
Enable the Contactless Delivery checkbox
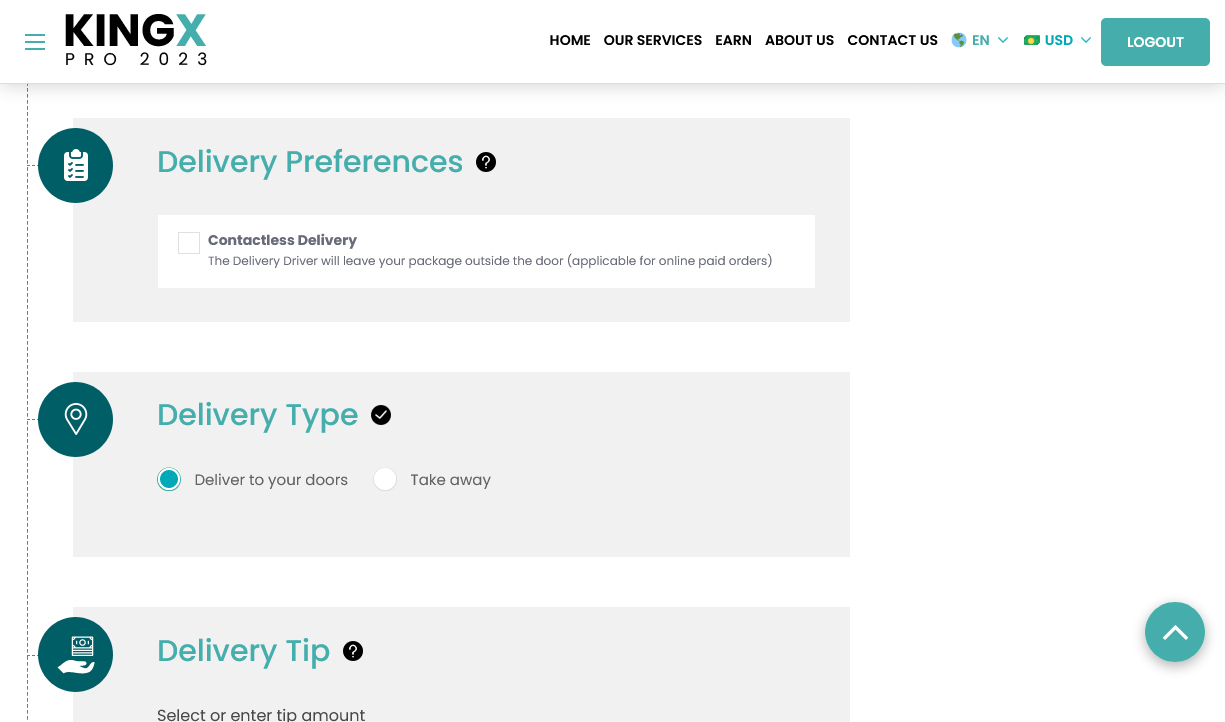point(189,243)
